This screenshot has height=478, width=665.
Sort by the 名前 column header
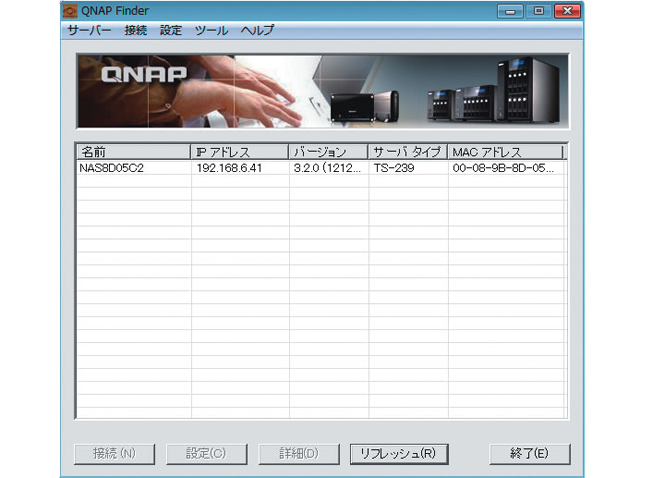(134, 152)
